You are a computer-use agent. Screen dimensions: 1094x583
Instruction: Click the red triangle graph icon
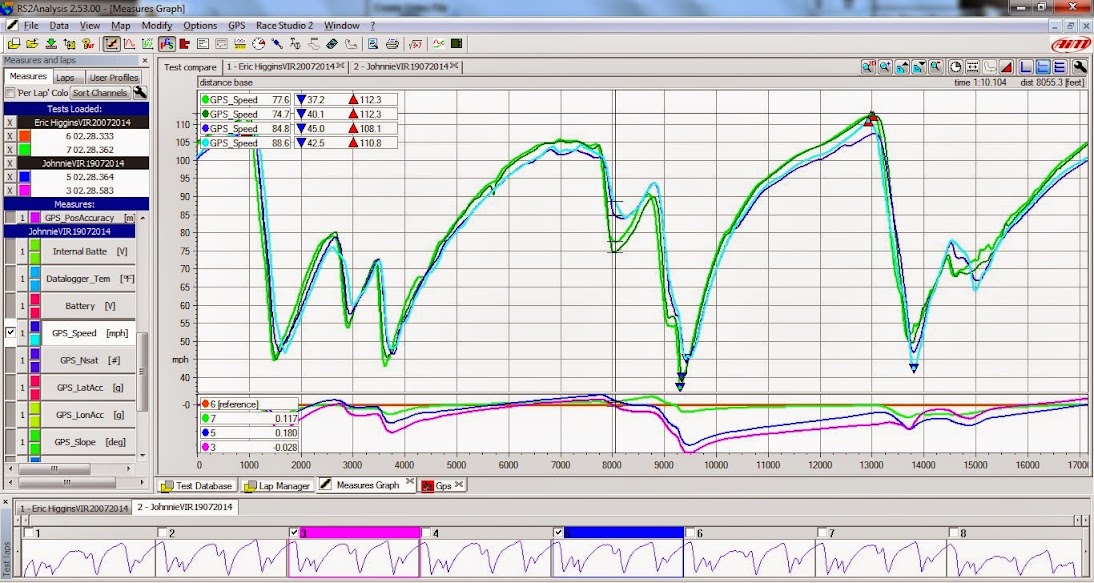[x=1007, y=67]
